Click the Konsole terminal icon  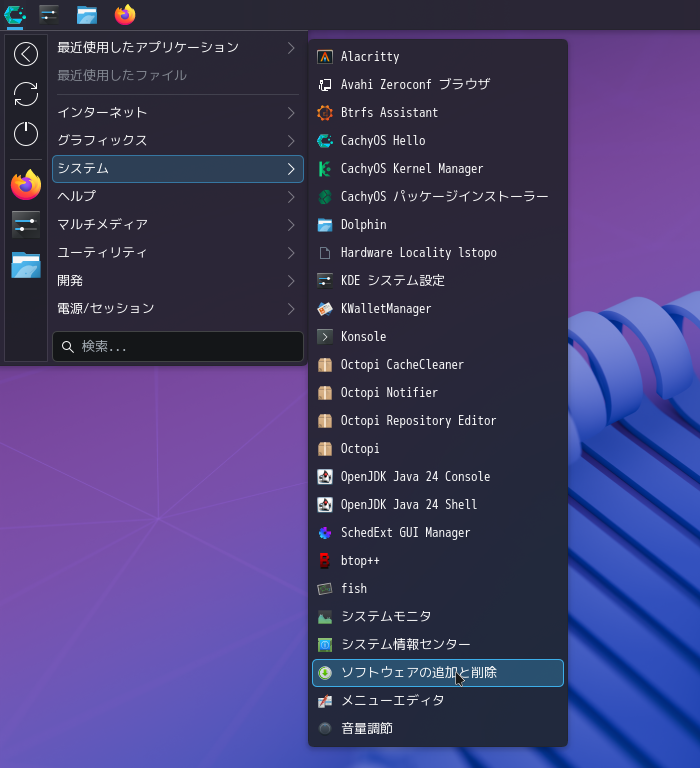coord(325,336)
